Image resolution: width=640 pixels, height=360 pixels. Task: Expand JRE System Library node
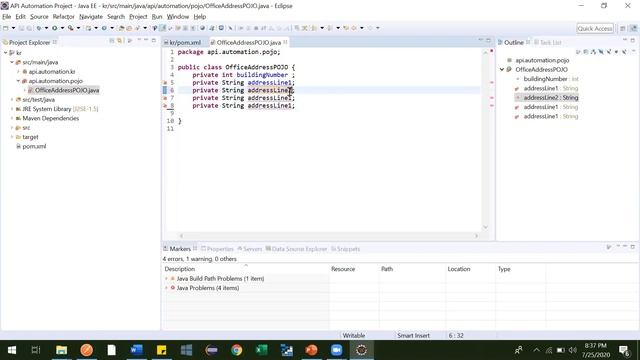12,109
